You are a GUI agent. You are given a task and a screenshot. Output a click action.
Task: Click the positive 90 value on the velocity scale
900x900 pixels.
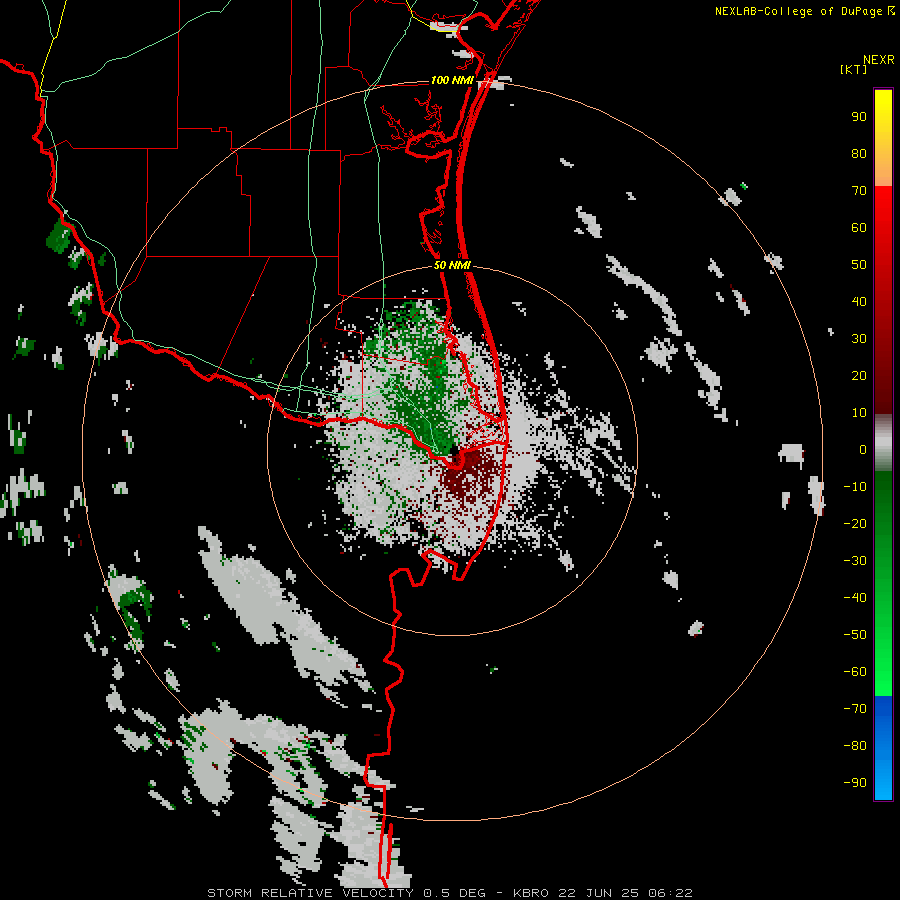tap(859, 117)
